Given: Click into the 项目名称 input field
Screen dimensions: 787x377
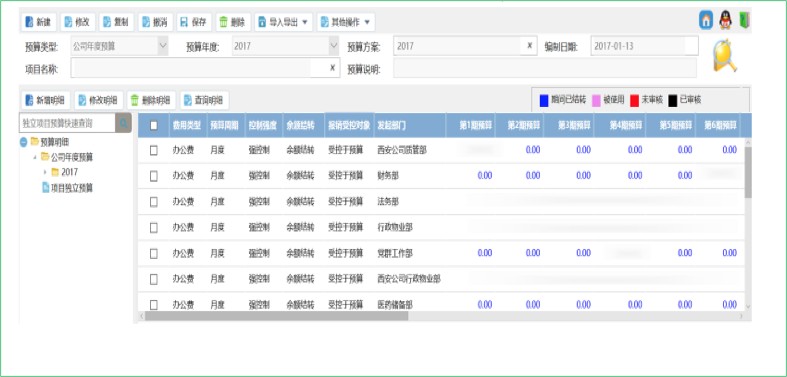Looking at the screenshot, I should click(205, 68).
